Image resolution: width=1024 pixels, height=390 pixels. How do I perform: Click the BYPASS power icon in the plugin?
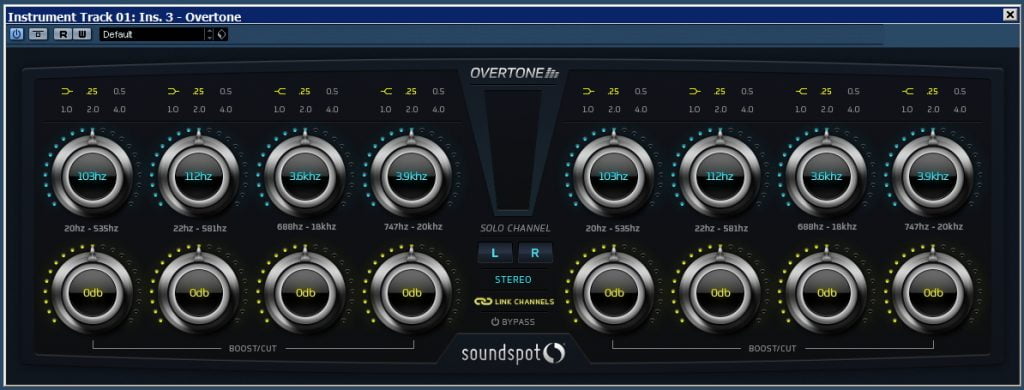[x=495, y=322]
